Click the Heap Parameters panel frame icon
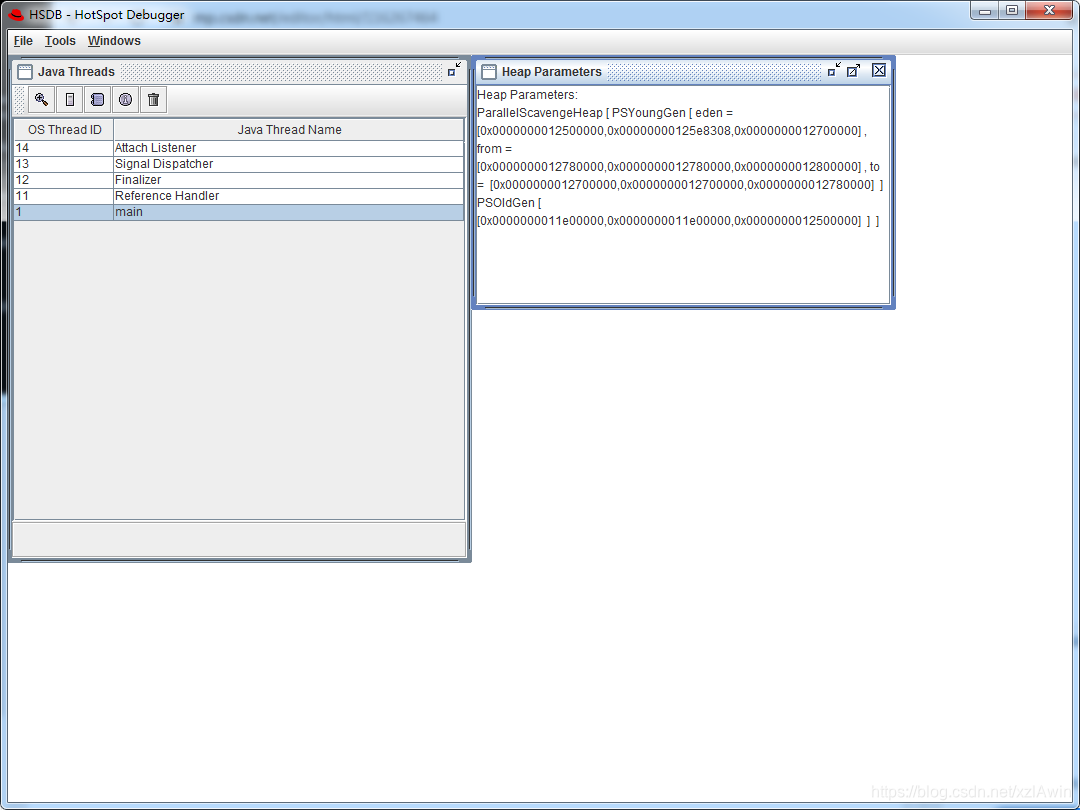Viewport: 1080px width, 810px height. 487,71
